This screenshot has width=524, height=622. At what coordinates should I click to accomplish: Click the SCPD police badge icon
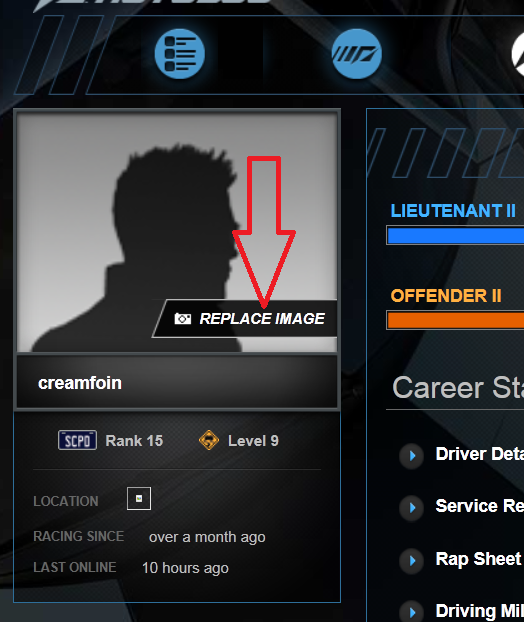click(x=77, y=440)
